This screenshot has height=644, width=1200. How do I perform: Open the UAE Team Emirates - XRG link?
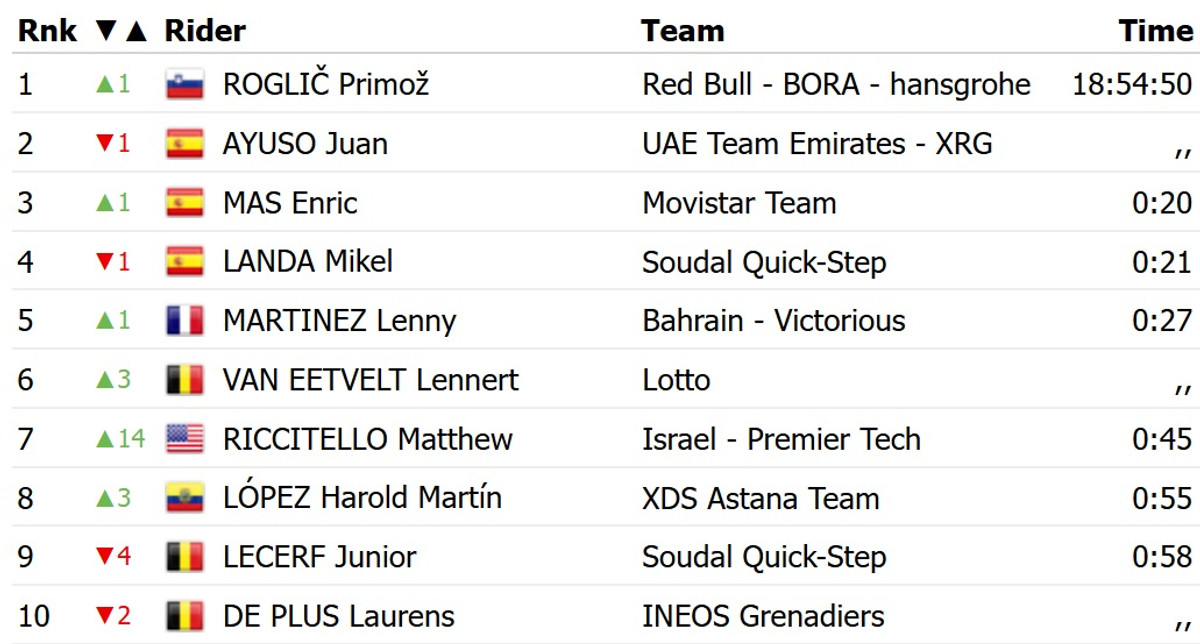point(817,144)
